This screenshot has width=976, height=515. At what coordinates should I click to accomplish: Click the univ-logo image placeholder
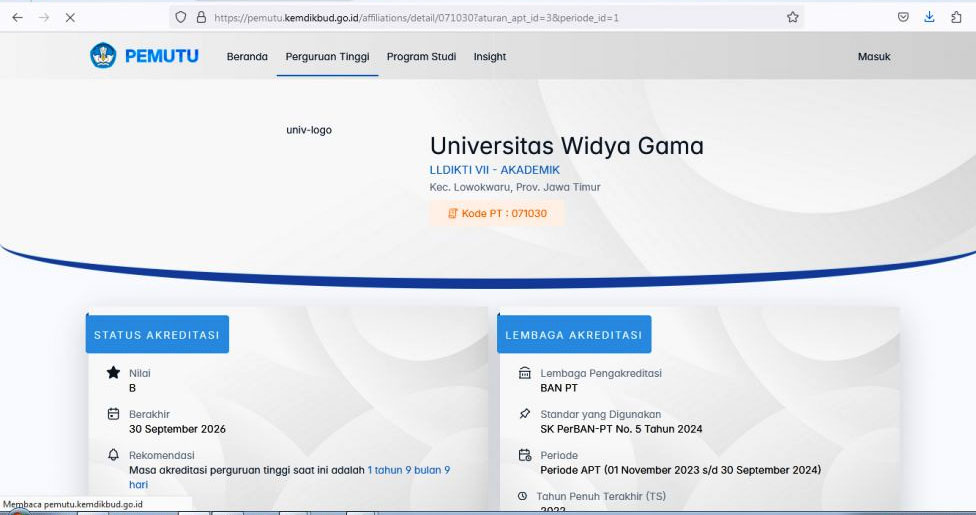coord(309,130)
